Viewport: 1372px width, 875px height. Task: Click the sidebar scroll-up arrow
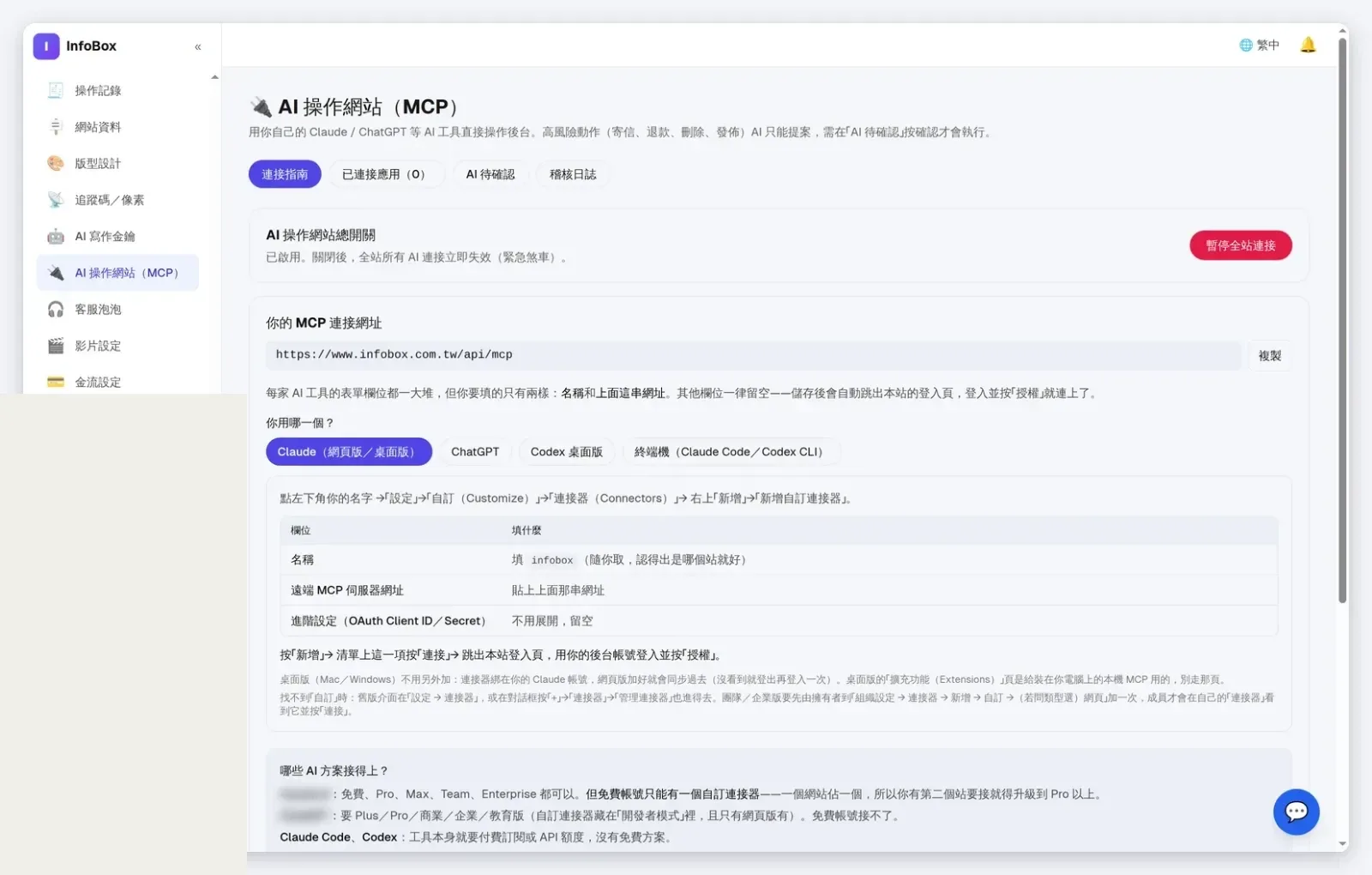point(214,78)
